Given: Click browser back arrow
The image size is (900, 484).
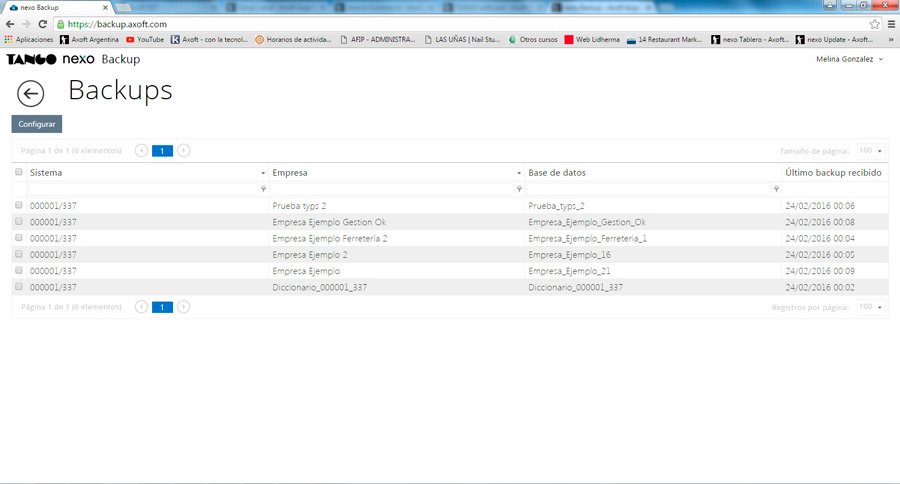Looking at the screenshot, I should [10, 24].
